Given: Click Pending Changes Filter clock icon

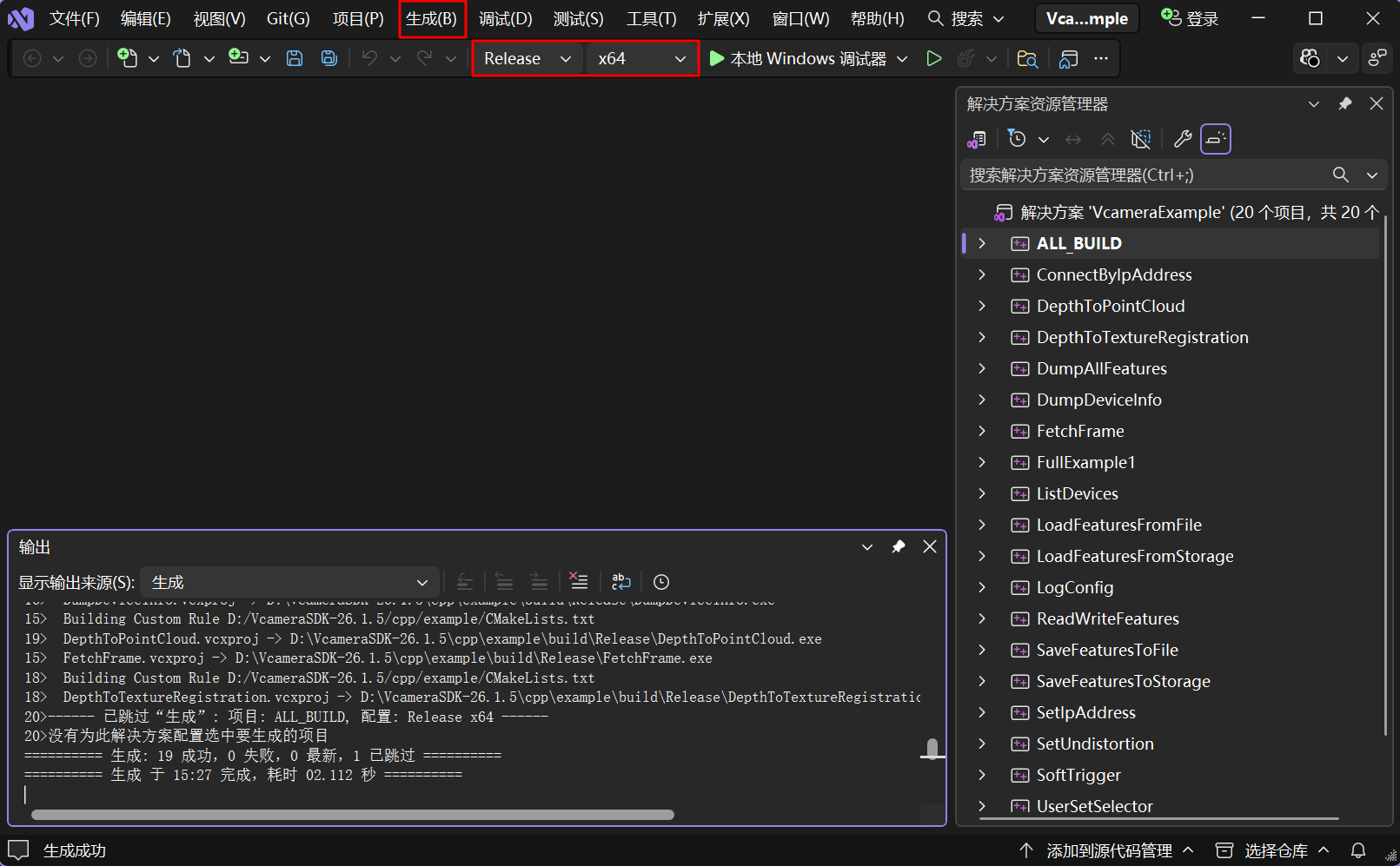Looking at the screenshot, I should (1017, 139).
